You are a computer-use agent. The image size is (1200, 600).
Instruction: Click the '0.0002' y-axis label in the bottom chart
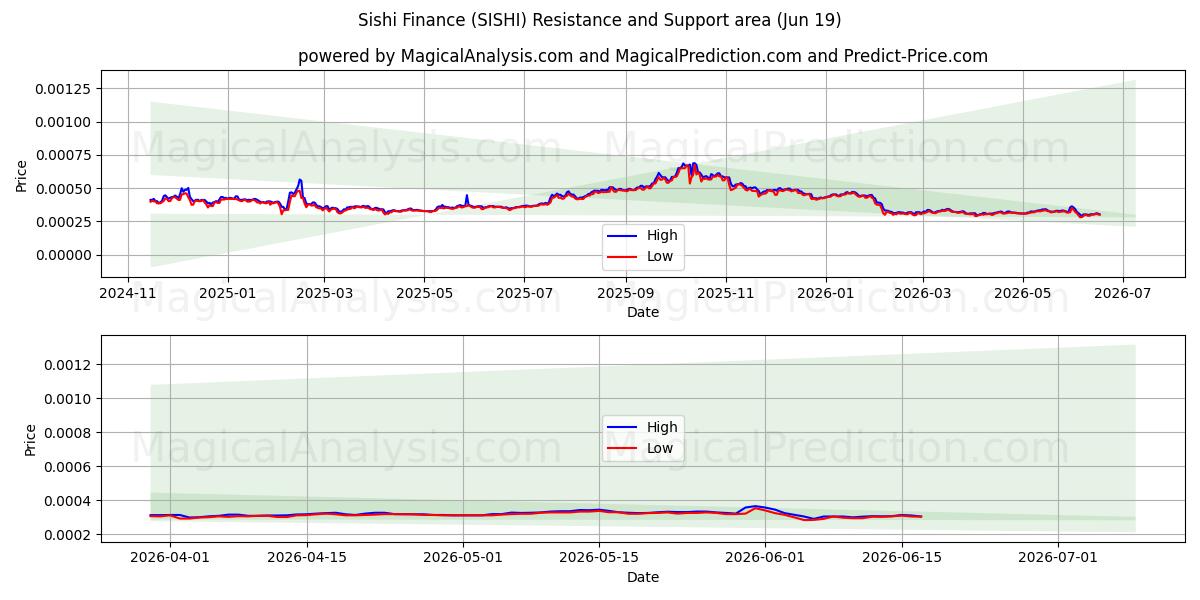pos(67,535)
